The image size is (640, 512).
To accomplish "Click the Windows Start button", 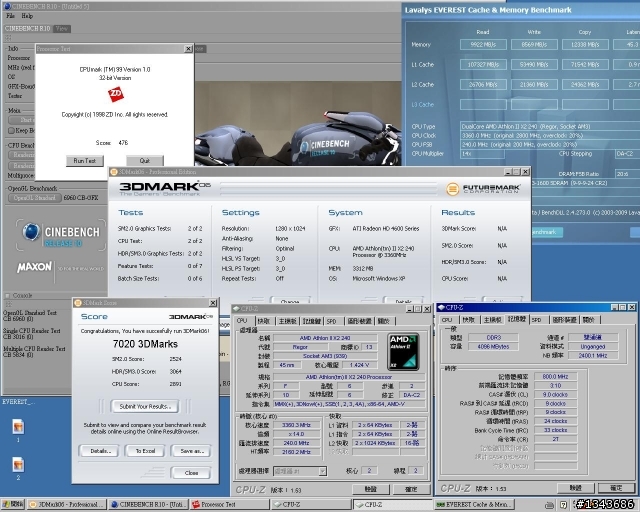I will pyautogui.click(x=13, y=505).
